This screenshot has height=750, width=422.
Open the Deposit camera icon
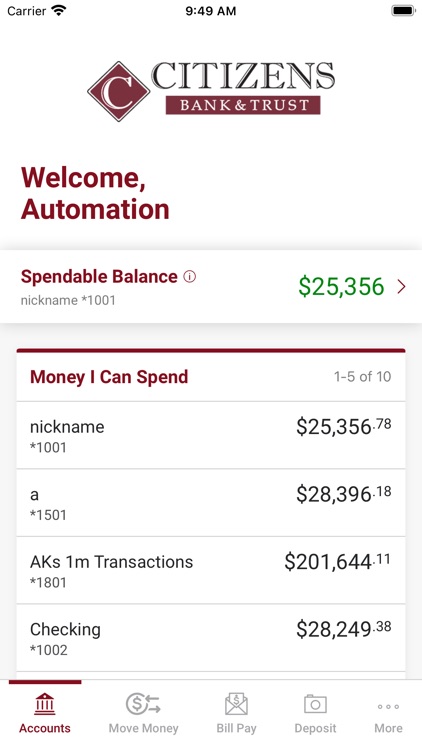pyautogui.click(x=315, y=704)
